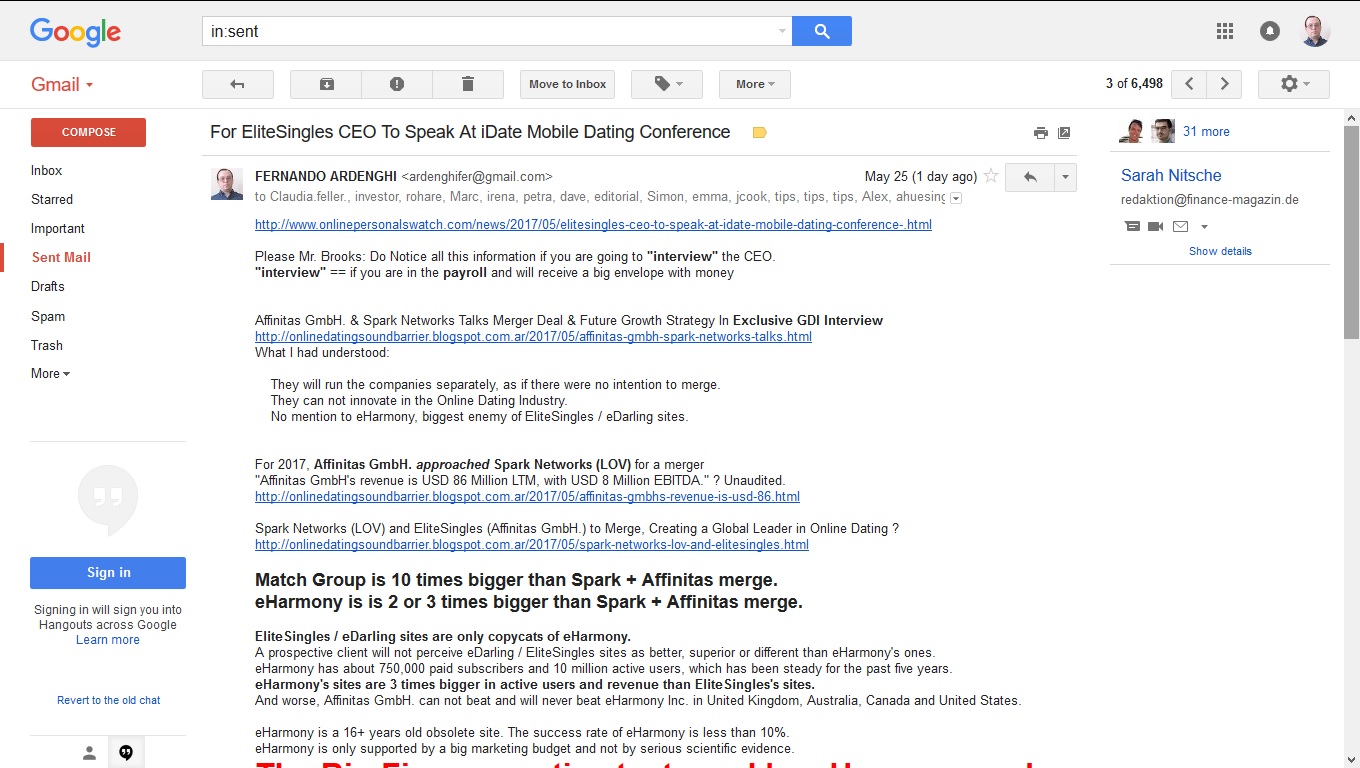The image size is (1360, 768).
Task: Click the '3 of 6,498' conversation counter
Action: 1134,84
